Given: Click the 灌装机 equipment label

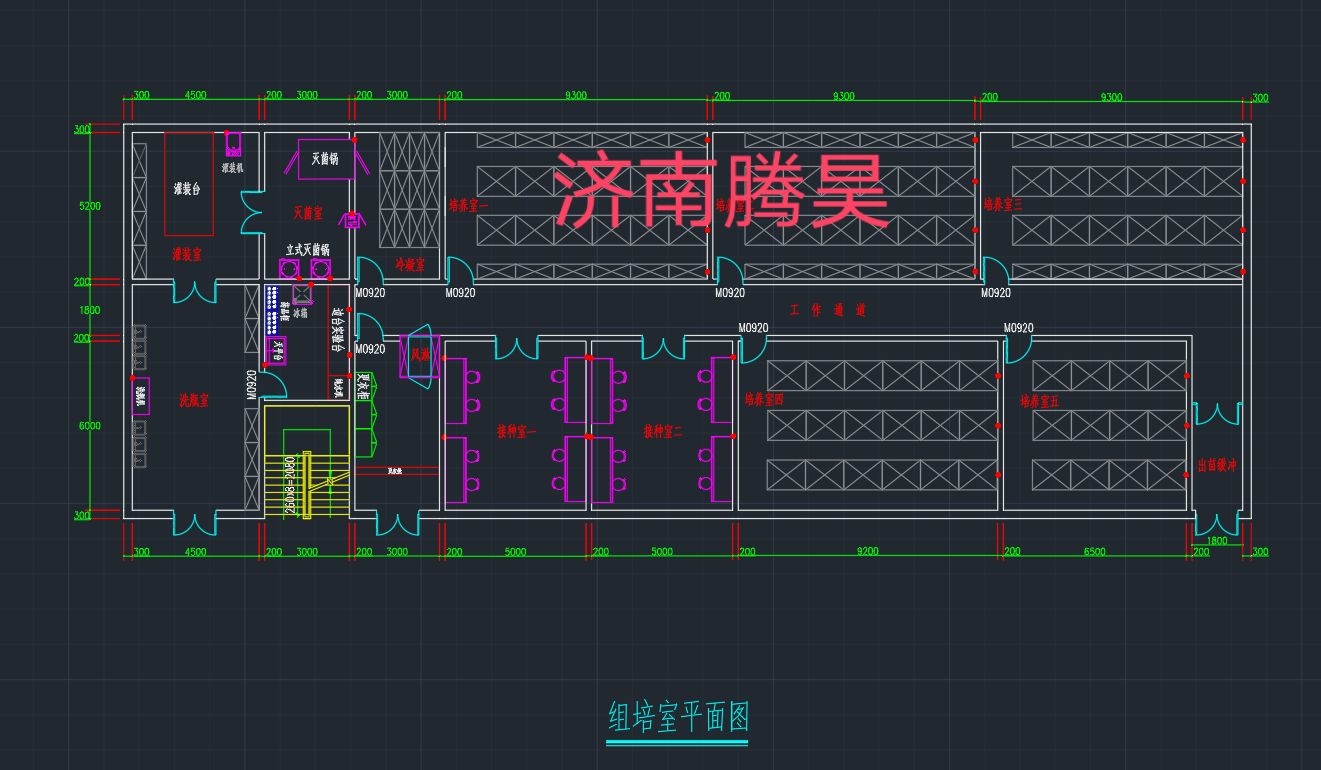Looking at the screenshot, I should 231,167.
